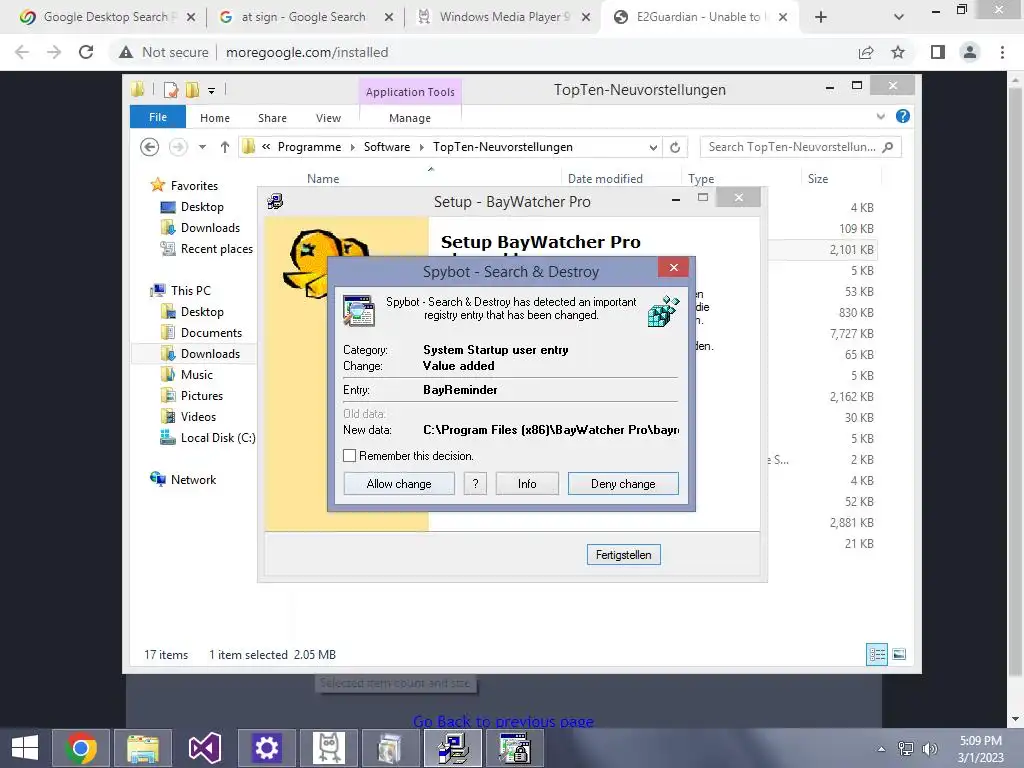Select Downloads under Favorites
1024x768 pixels.
(210, 228)
